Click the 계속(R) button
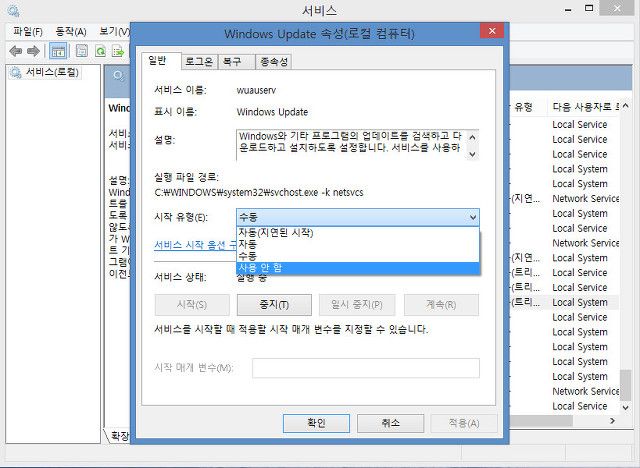Screen dimensions: 640x468 point(441,305)
